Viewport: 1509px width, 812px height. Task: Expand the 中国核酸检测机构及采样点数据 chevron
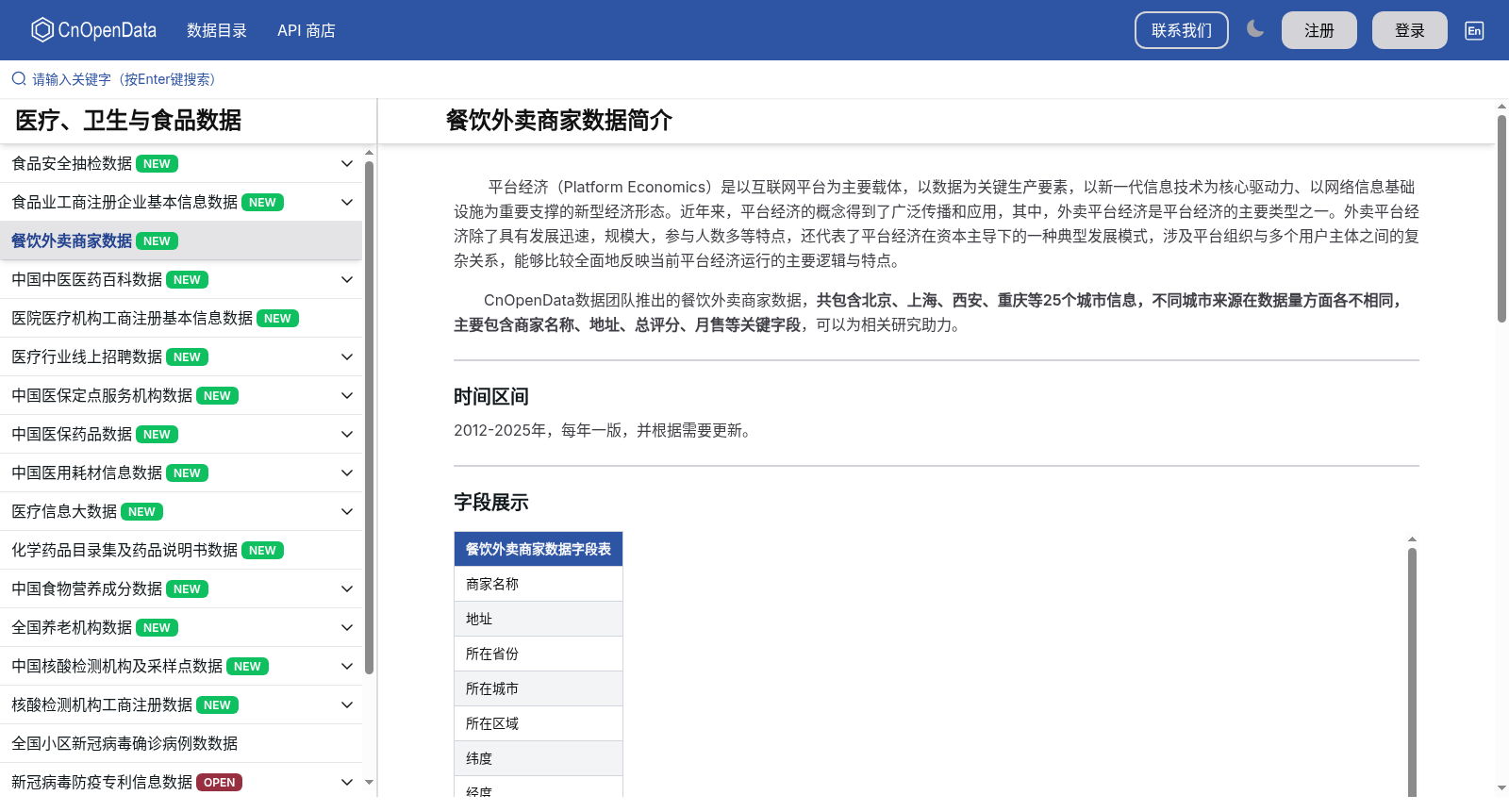[347, 667]
